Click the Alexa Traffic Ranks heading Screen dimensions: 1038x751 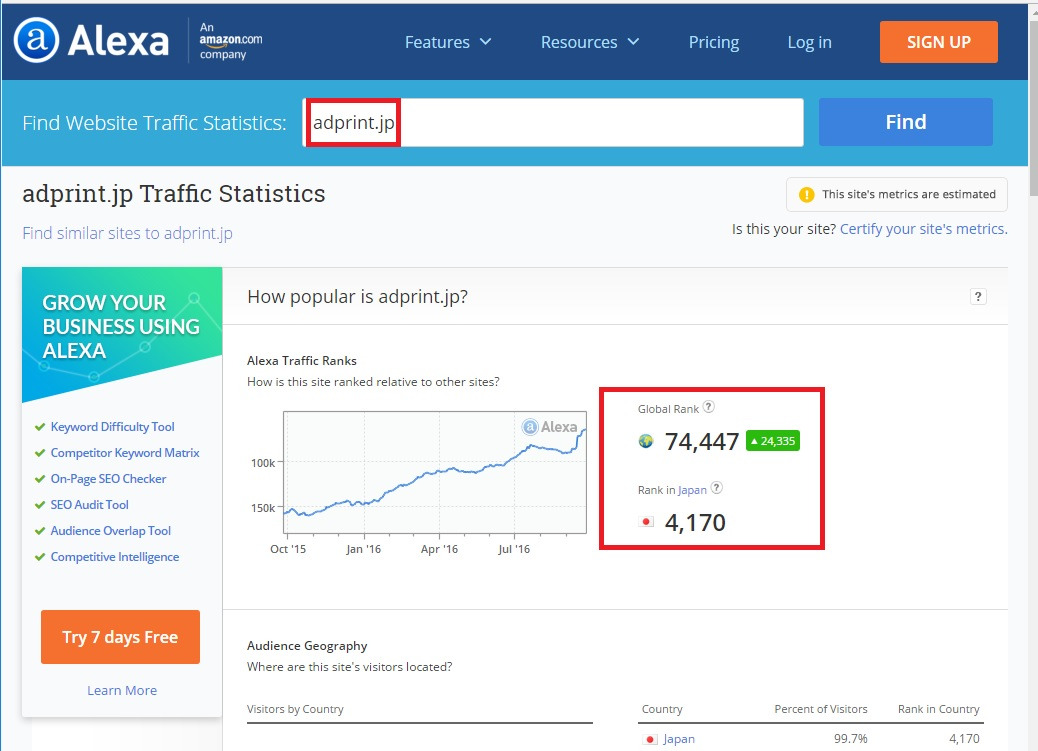302,361
